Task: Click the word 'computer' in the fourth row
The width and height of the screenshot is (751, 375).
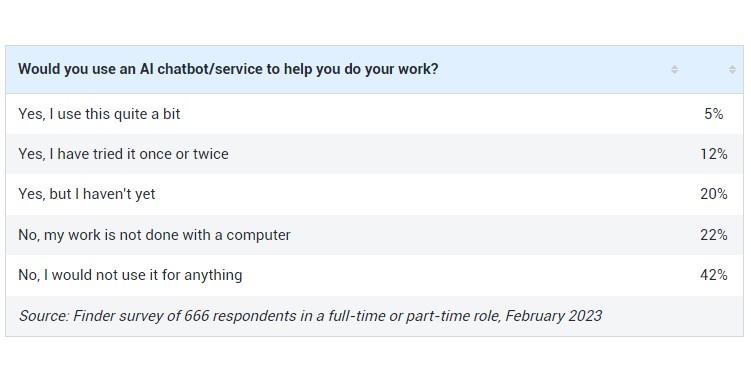Action: coord(258,236)
